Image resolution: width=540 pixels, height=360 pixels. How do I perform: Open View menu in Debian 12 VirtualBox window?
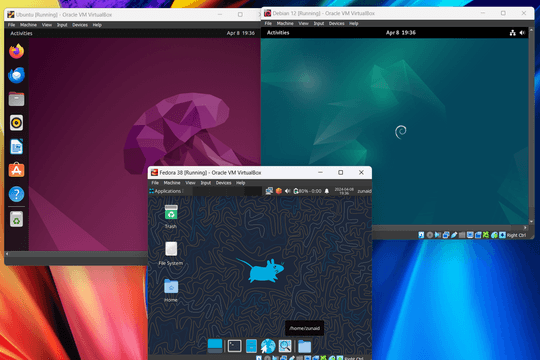click(303, 23)
